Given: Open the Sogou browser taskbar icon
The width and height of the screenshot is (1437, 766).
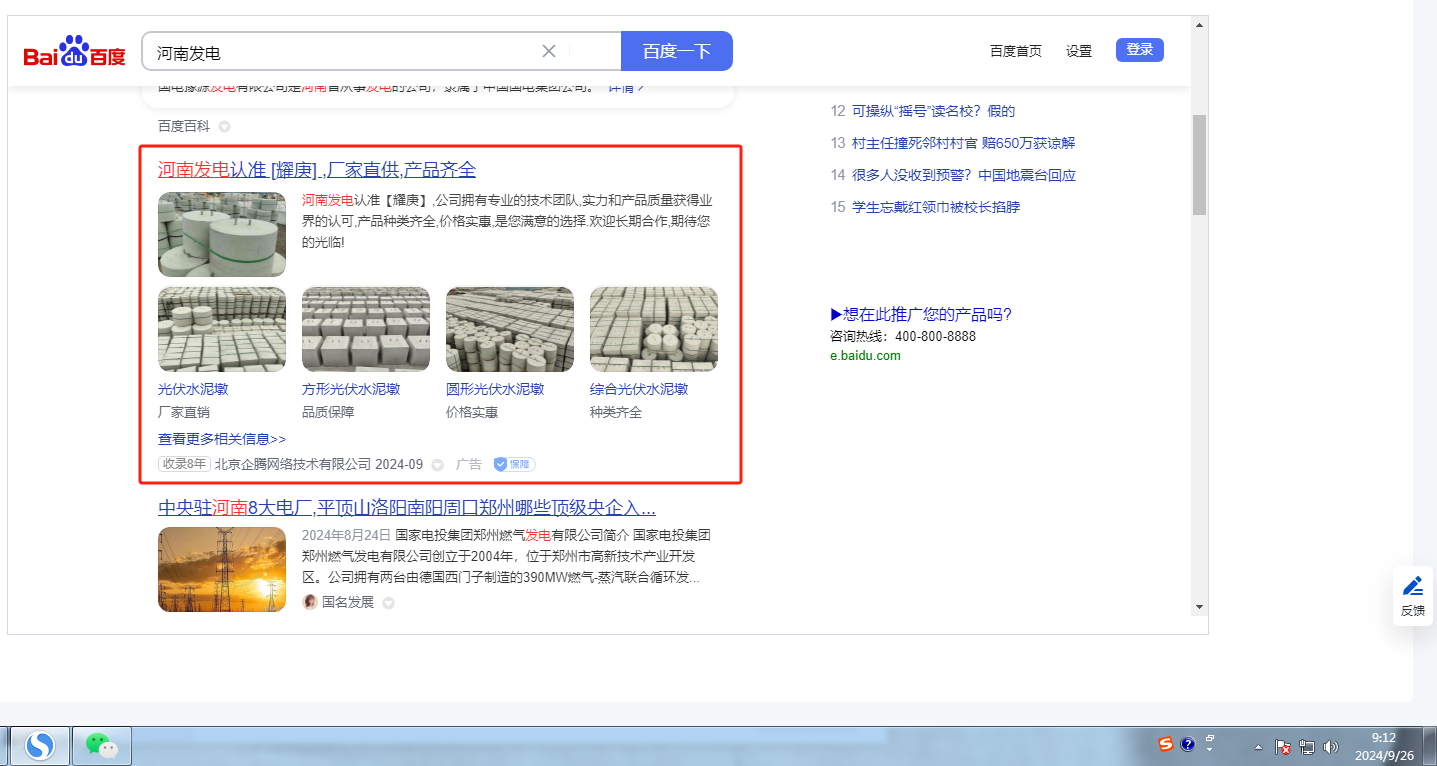Looking at the screenshot, I should pyautogui.click(x=40, y=746).
